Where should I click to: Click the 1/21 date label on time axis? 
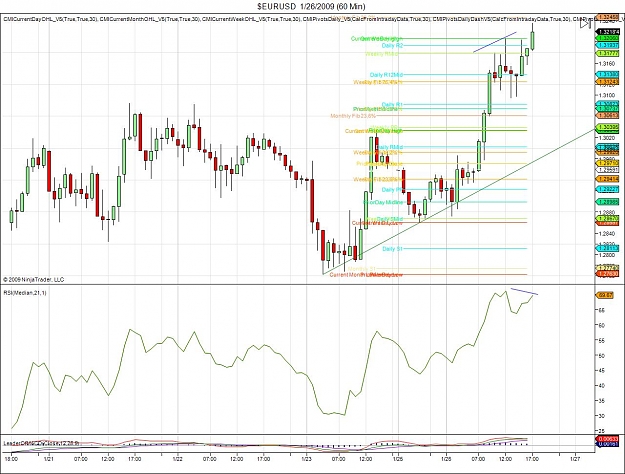(49, 459)
